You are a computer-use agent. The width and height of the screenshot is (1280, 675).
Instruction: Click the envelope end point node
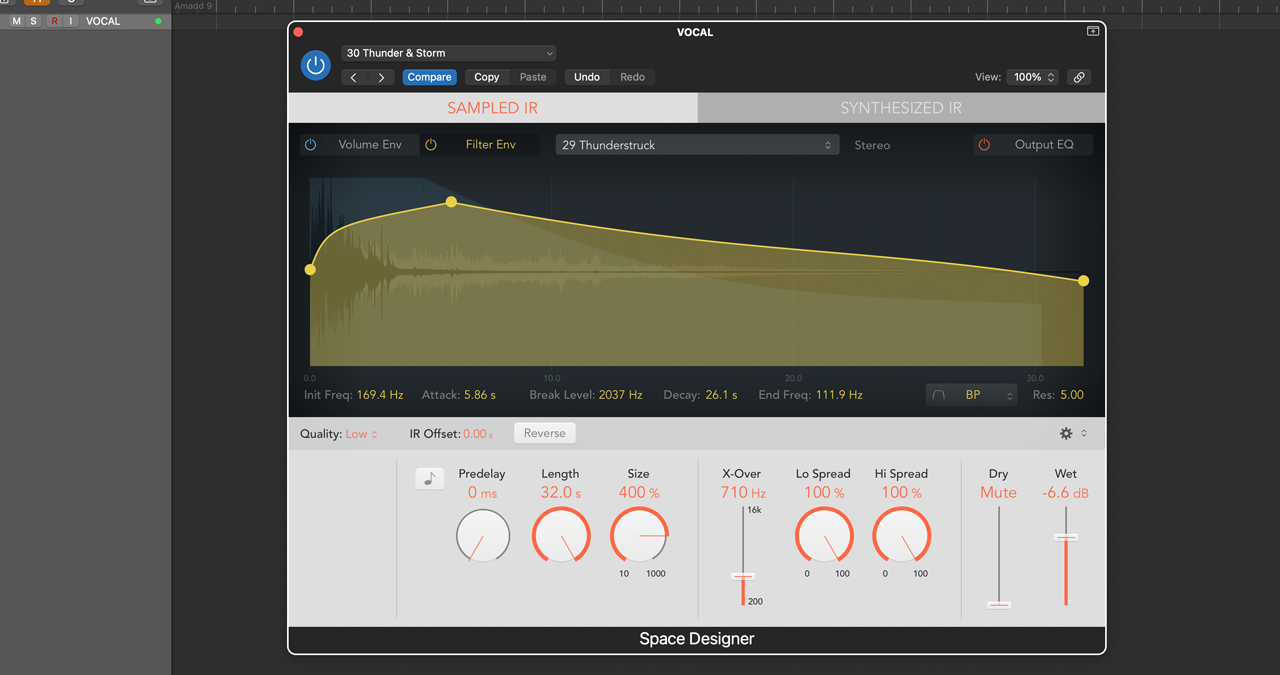tap(1083, 281)
